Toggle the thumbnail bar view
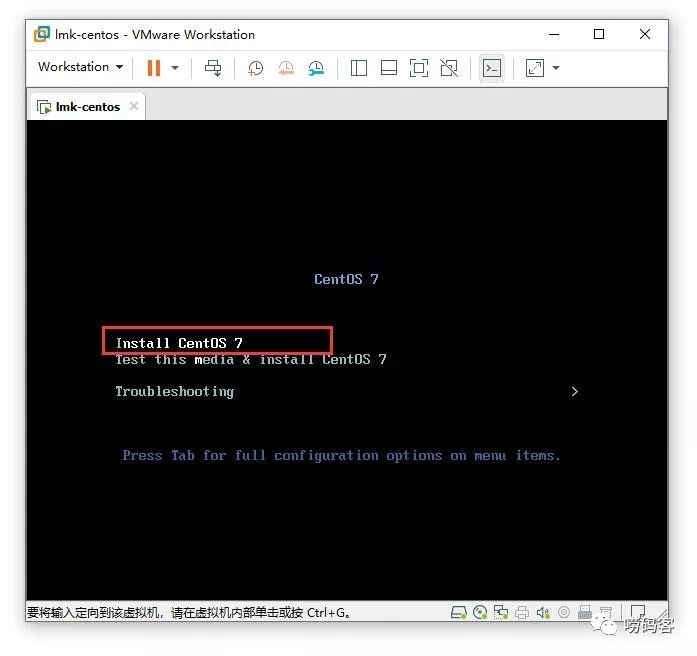This screenshot has width=697, height=656. (389, 68)
